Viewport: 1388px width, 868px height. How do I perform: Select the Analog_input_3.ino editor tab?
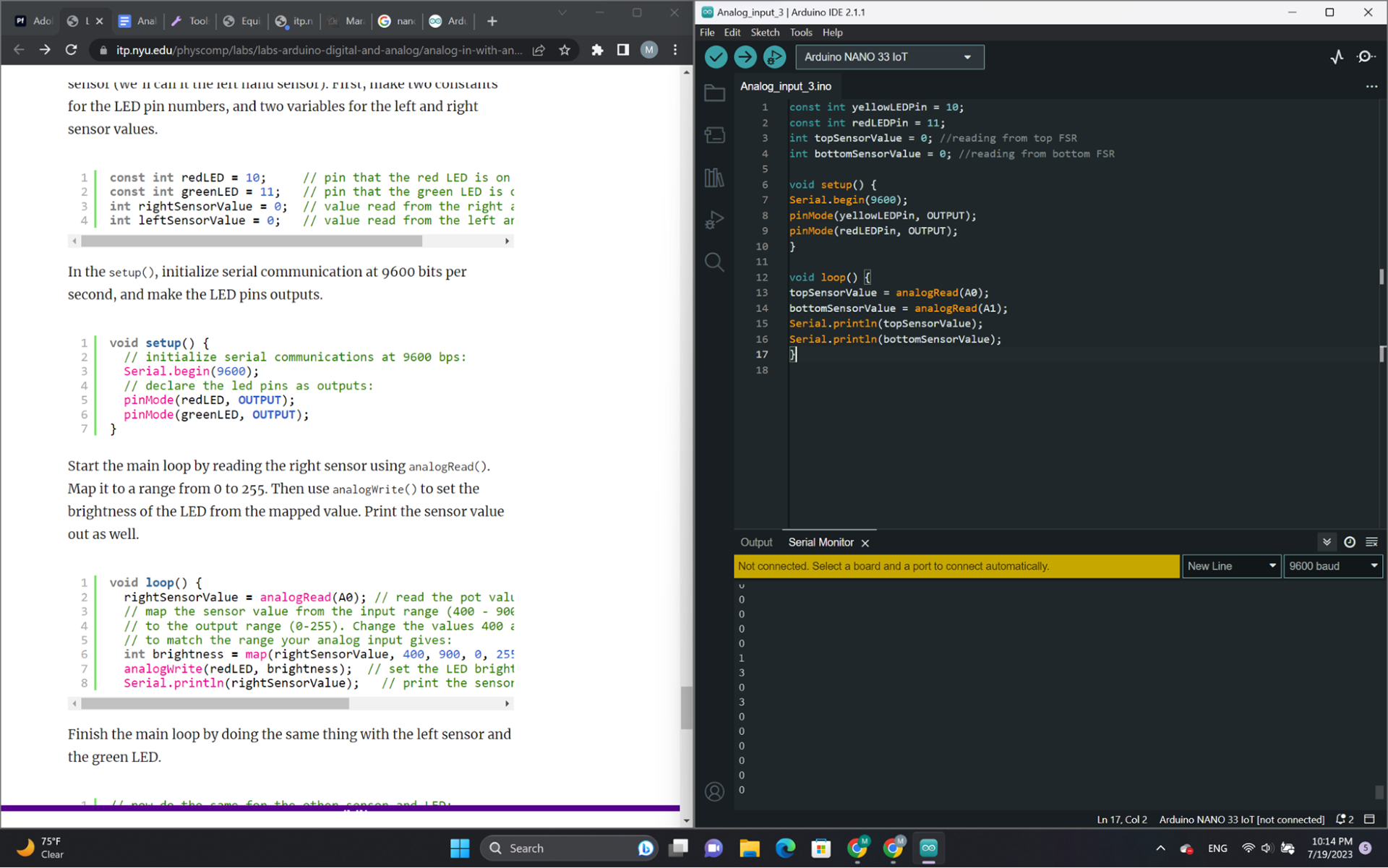coord(786,86)
